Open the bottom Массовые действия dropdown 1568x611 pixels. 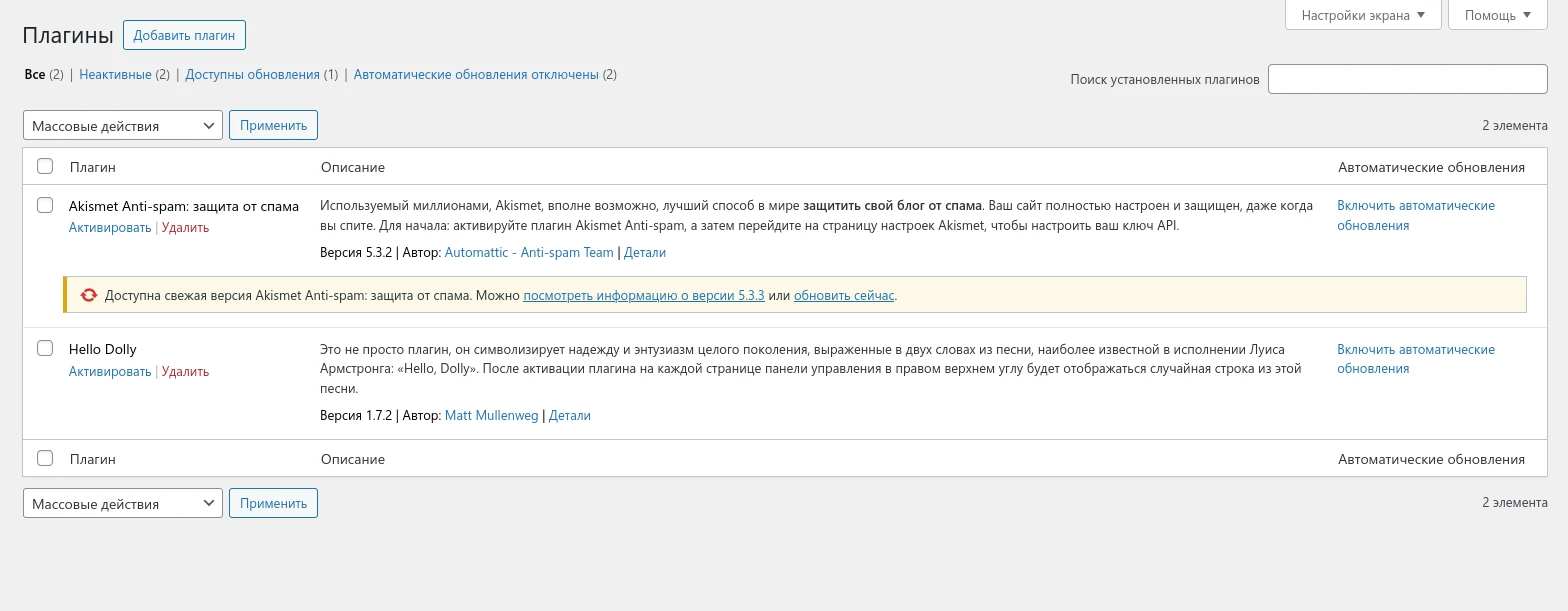[122, 503]
